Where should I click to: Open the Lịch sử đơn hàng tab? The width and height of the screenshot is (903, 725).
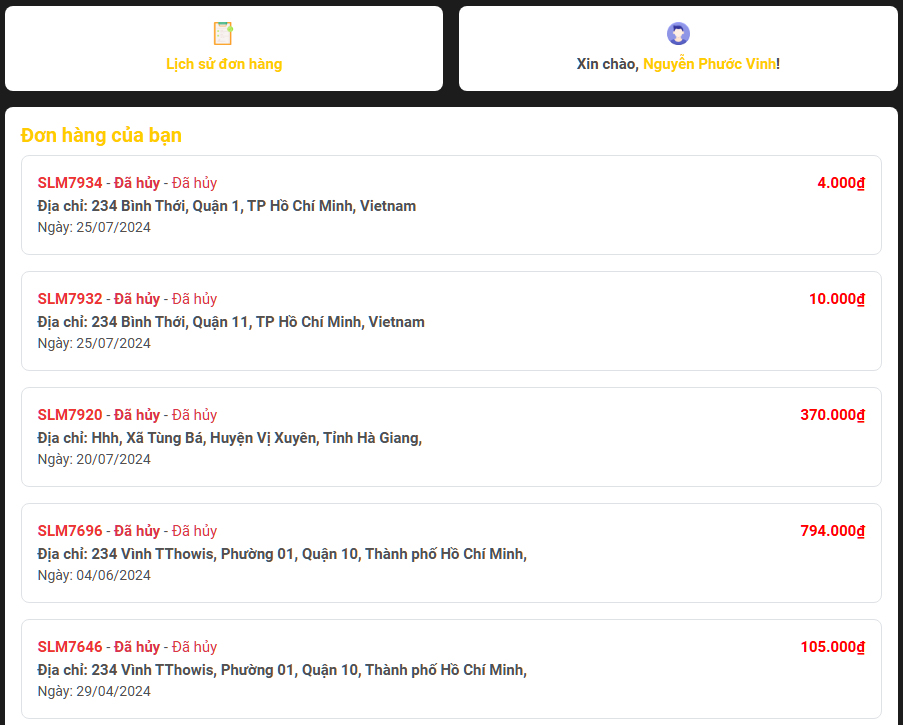coord(224,64)
